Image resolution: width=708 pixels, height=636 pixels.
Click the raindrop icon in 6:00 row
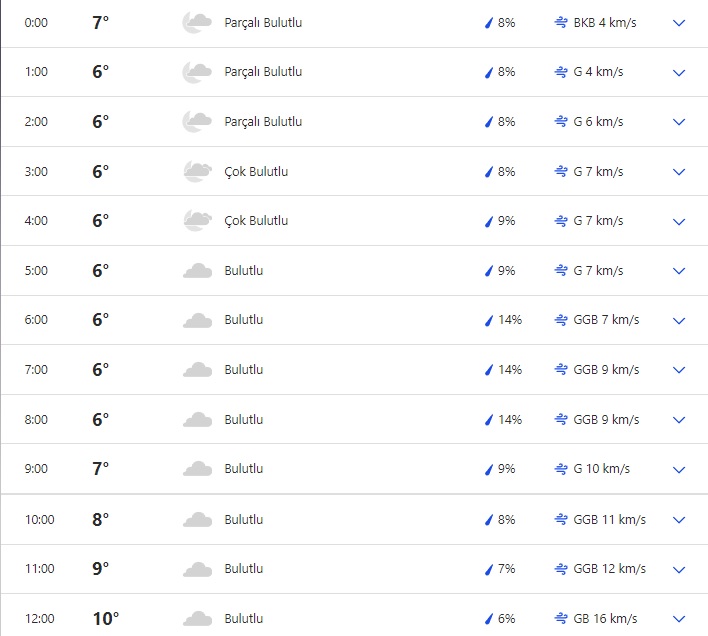[x=489, y=321]
